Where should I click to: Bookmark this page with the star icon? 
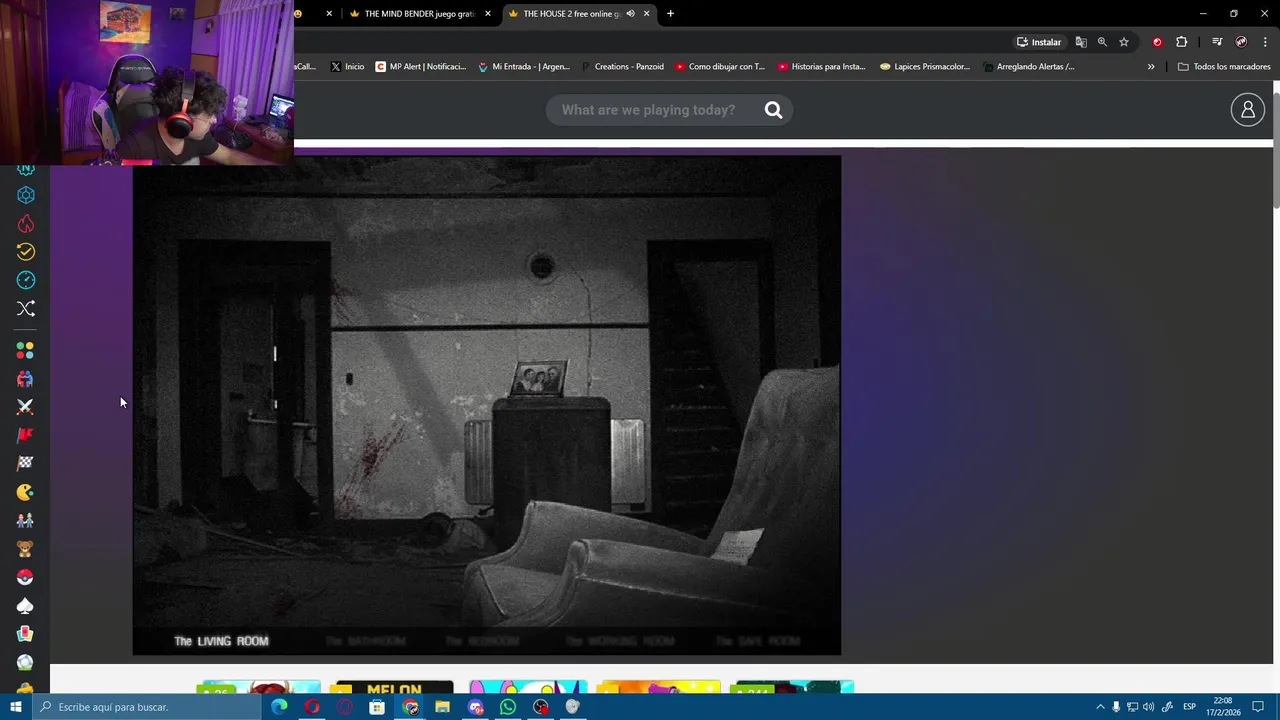pos(1124,42)
